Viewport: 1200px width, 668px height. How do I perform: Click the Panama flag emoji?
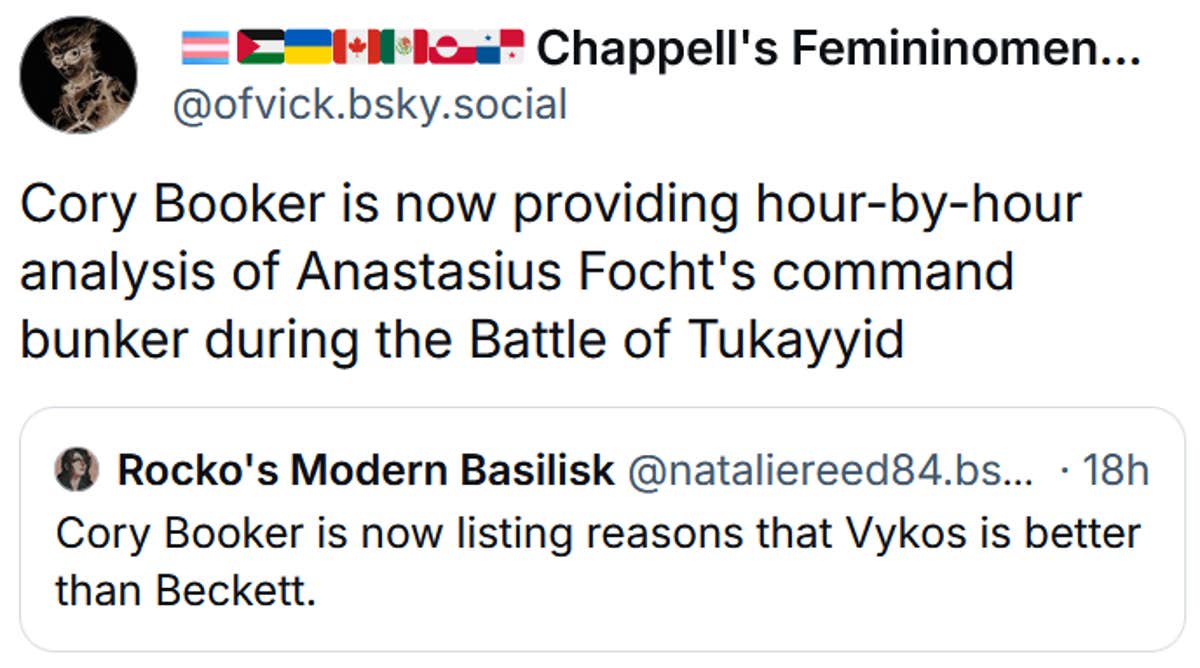coord(499,46)
